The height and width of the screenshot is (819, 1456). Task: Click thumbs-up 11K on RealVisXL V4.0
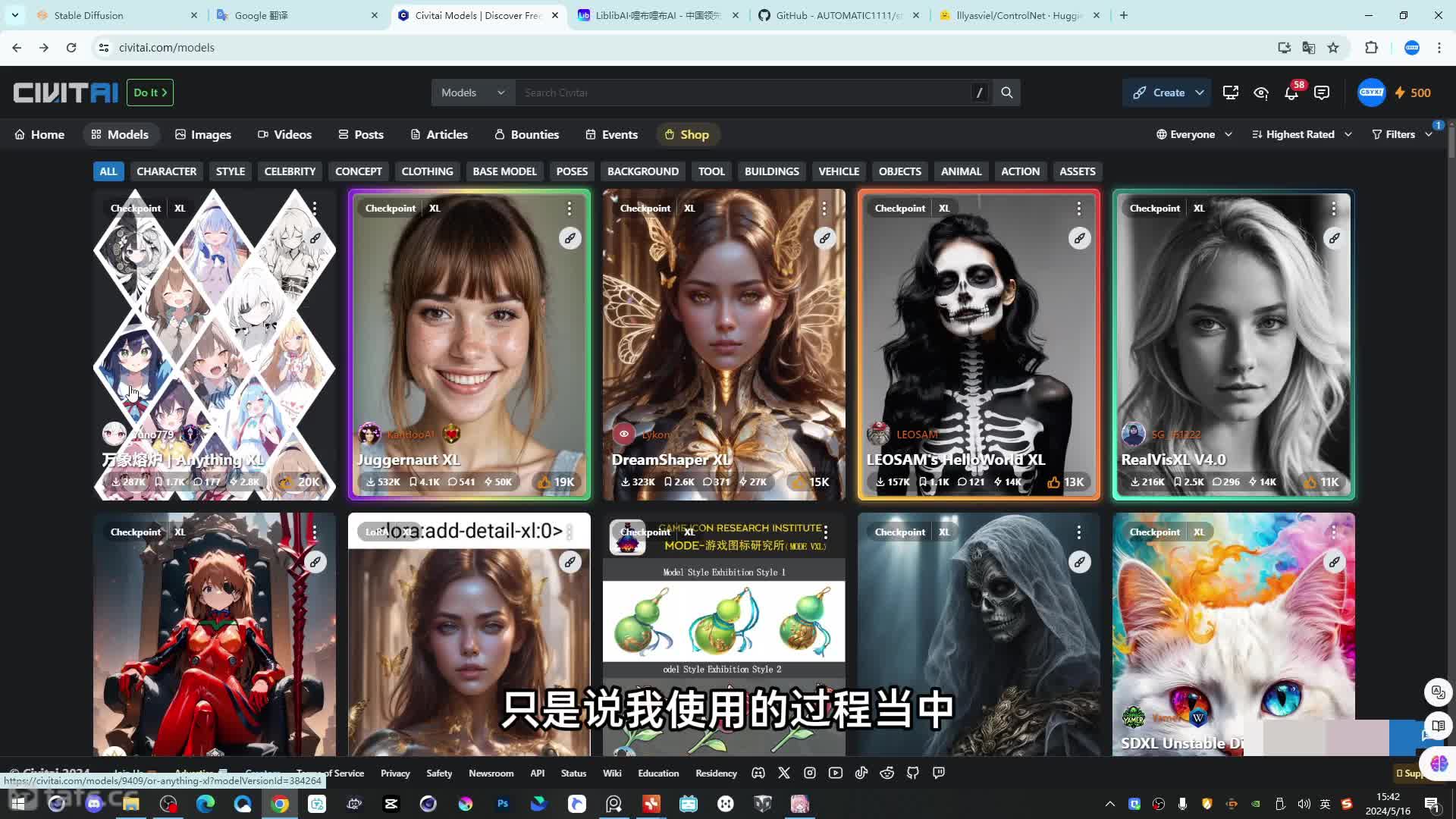[x=1320, y=482]
